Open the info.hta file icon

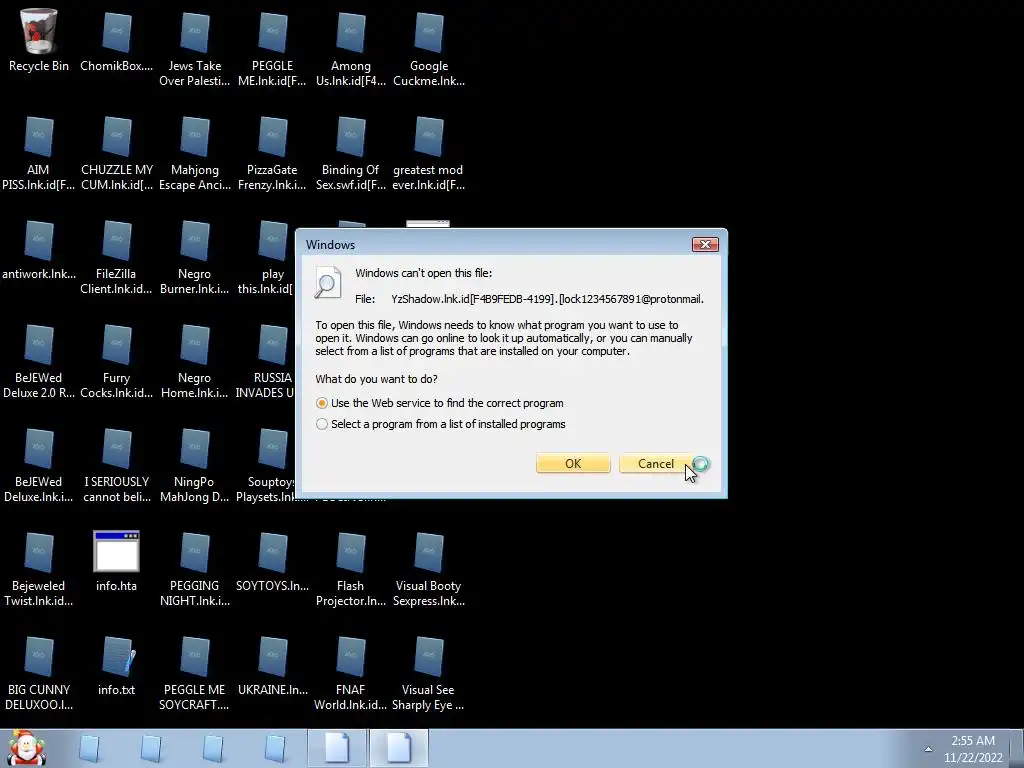coord(116,560)
